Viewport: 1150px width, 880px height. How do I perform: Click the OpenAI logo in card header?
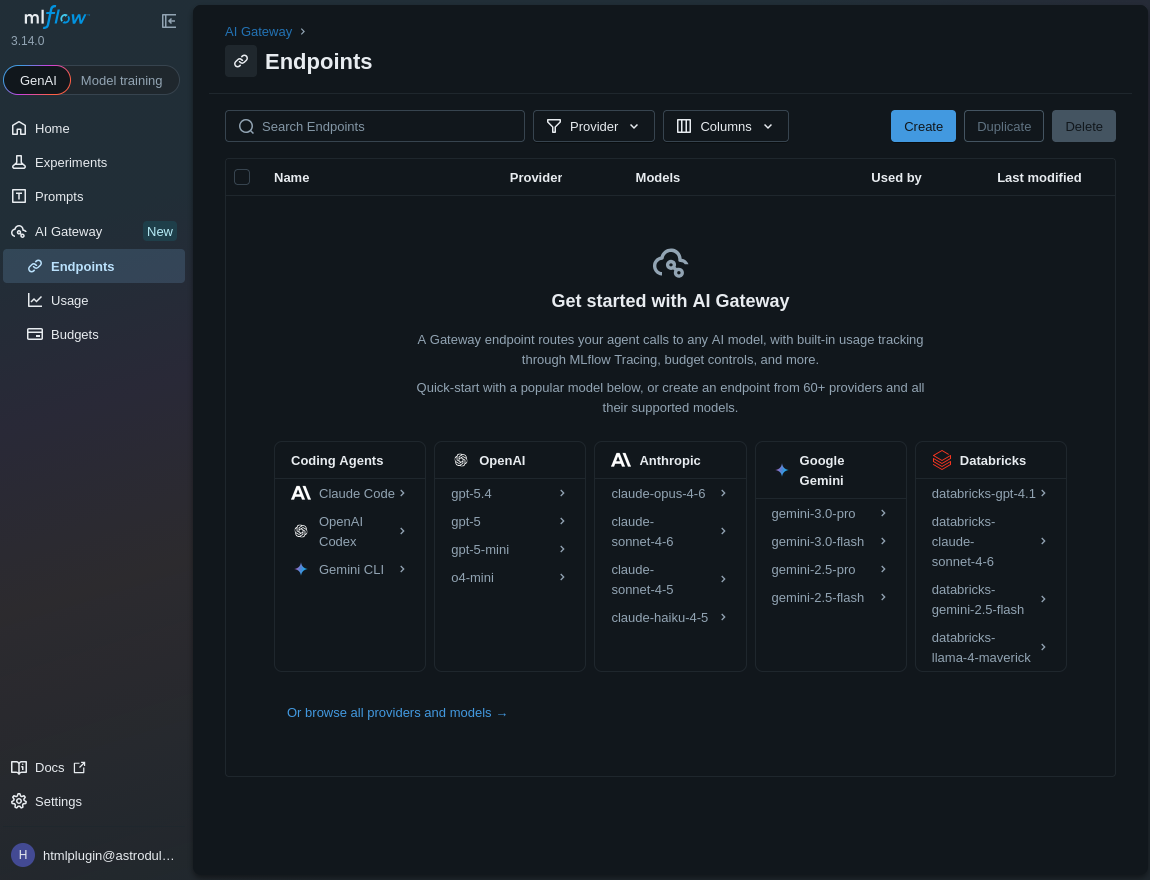tap(461, 460)
